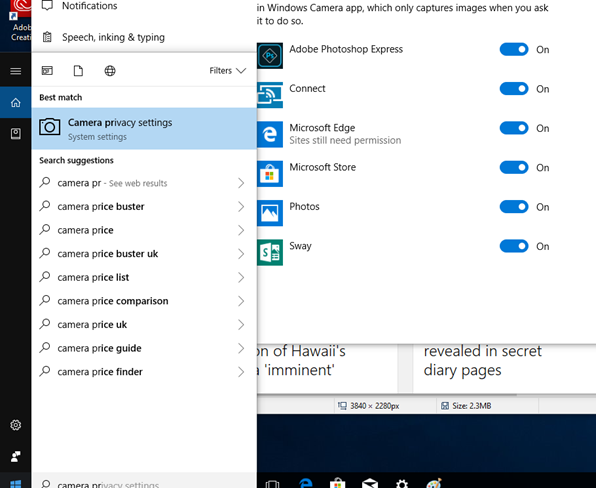
Task: Open arrow next to 'camera price finder'
Action: [x=241, y=372]
